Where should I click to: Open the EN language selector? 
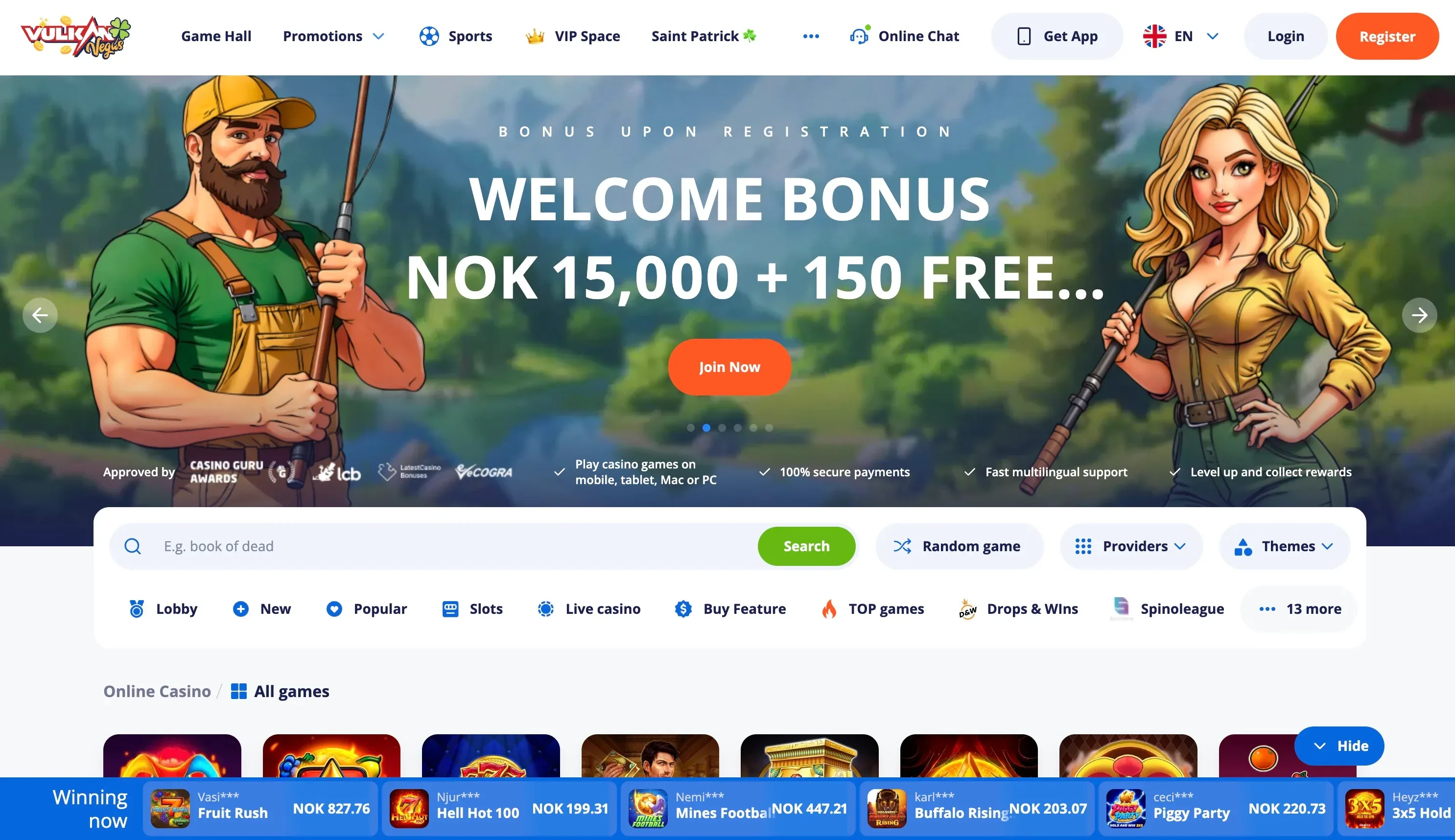(1181, 36)
